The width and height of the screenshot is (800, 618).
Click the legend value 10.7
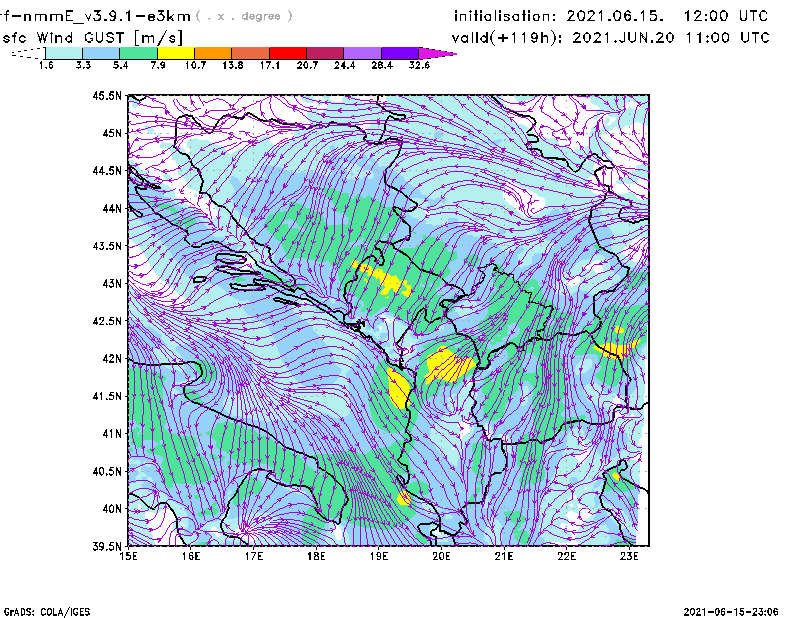pyautogui.click(x=195, y=65)
